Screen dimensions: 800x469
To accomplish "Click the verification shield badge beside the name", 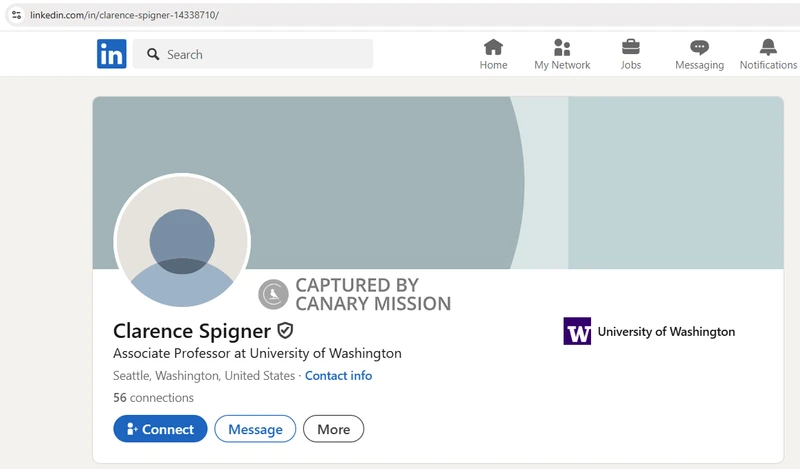I will click(x=285, y=331).
